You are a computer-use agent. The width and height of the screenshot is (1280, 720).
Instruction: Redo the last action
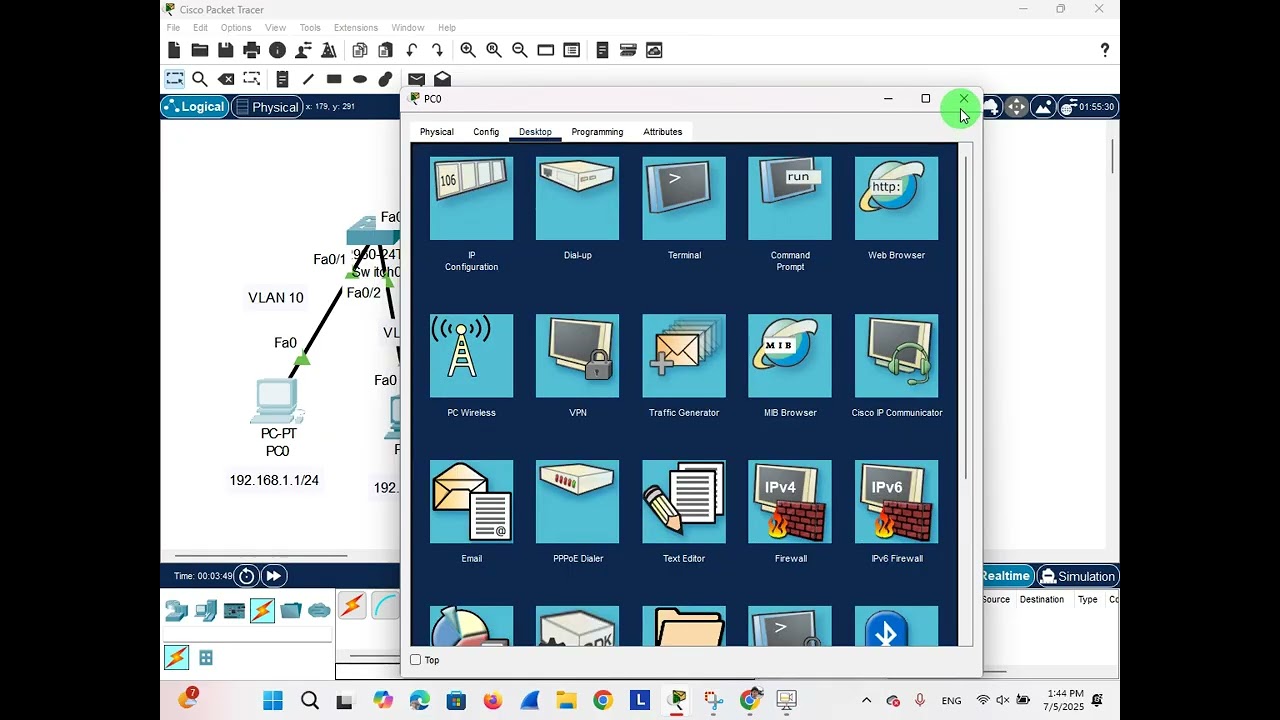click(x=437, y=50)
